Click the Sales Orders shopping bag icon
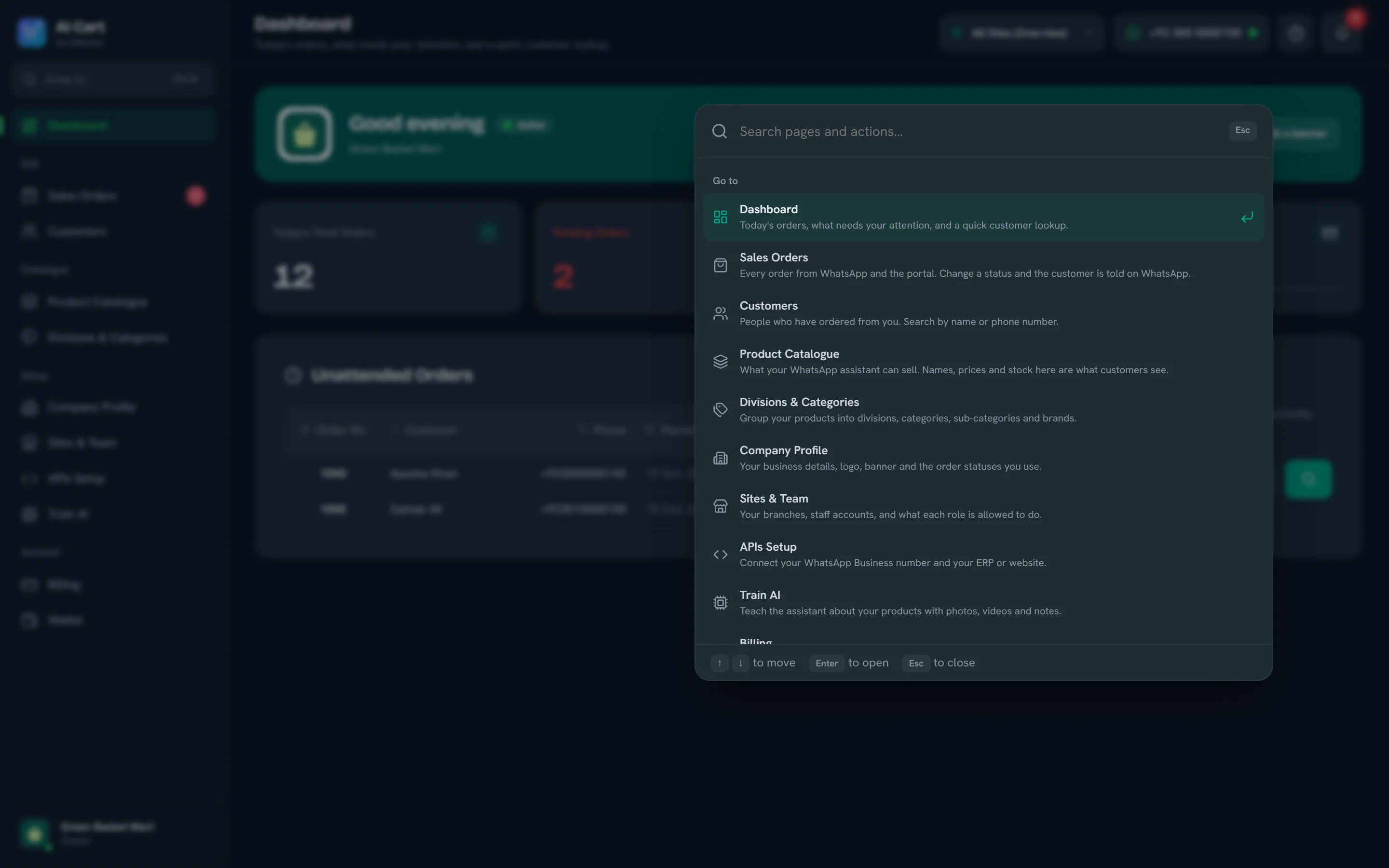This screenshot has height=868, width=1389. (720, 265)
